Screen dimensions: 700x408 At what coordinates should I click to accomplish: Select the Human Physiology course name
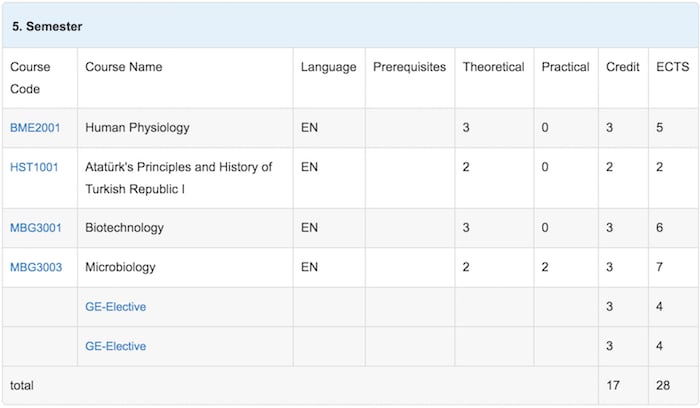[x=137, y=128]
